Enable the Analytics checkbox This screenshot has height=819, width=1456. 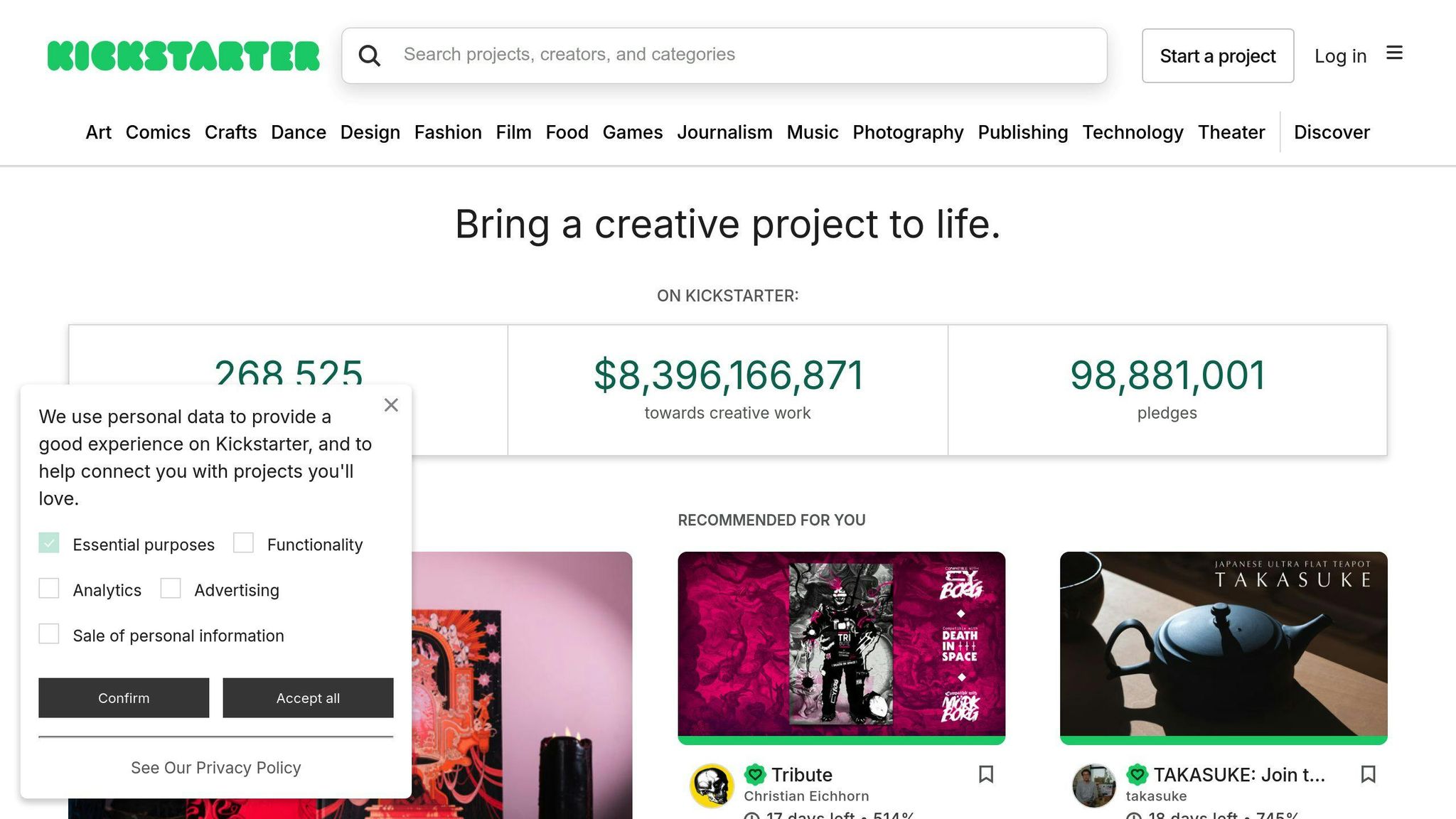point(49,589)
